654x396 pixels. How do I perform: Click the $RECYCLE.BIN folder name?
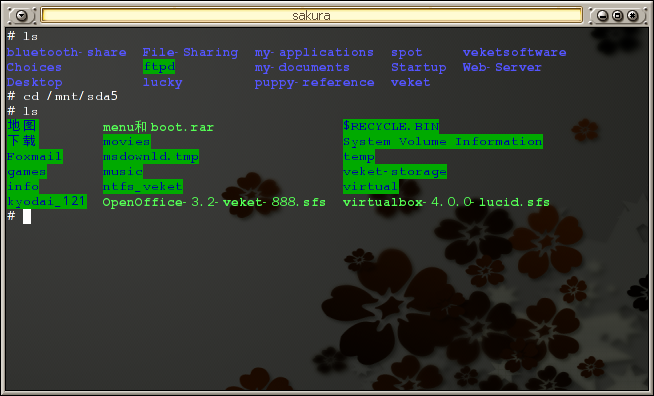pos(391,126)
